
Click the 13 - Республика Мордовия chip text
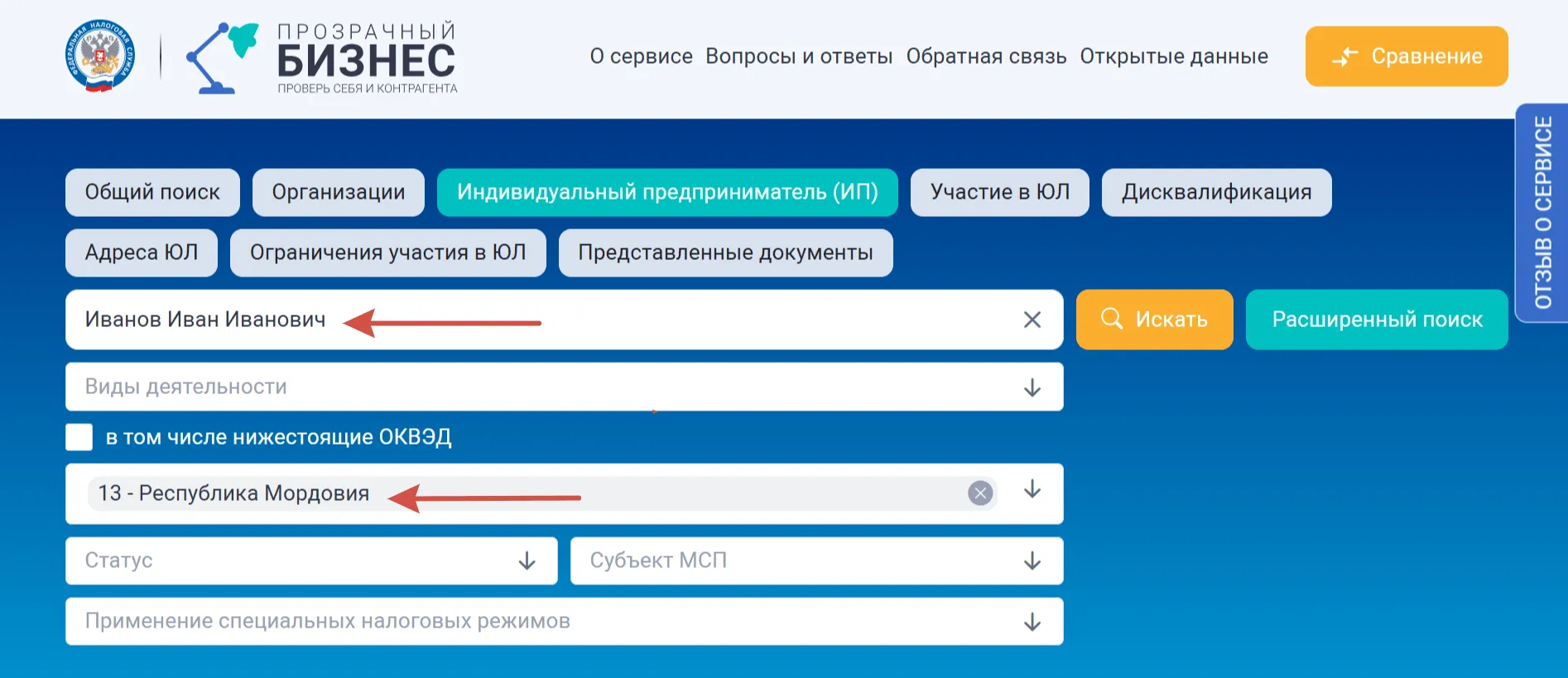point(233,493)
